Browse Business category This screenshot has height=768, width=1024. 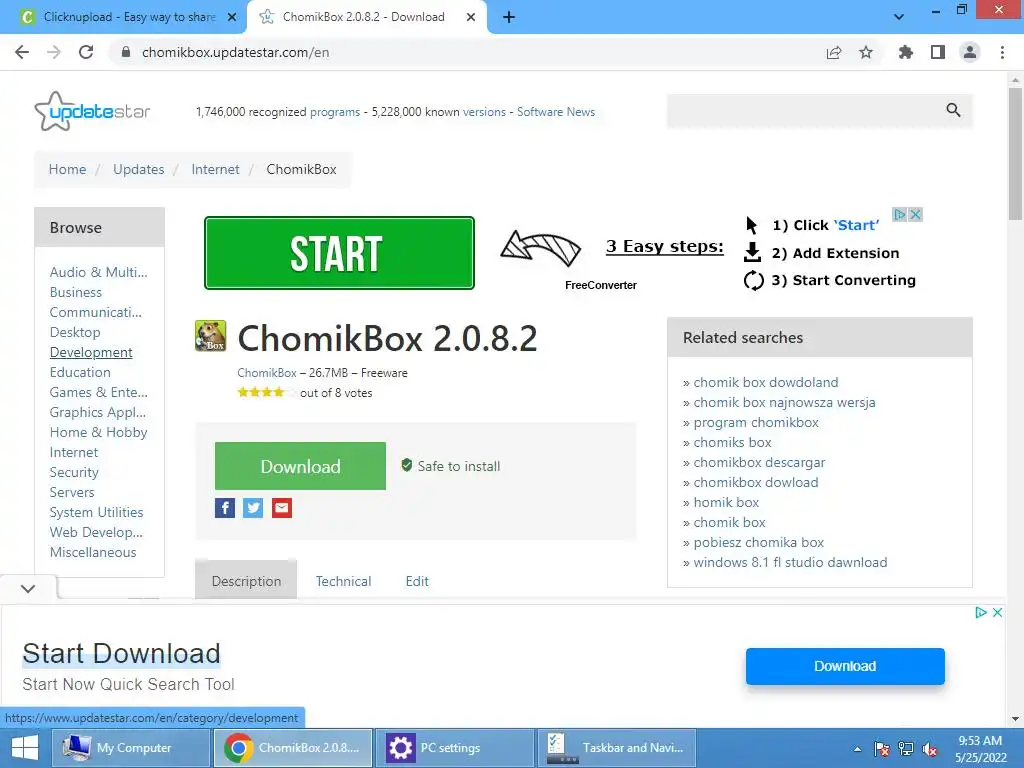(x=76, y=292)
